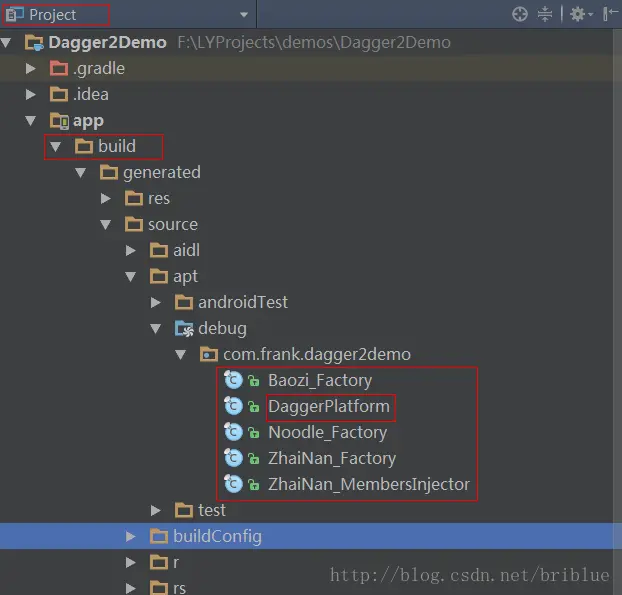Click the green lock icon beside DaggerPlatform
Image resolution: width=622 pixels, height=595 pixels.
tap(254, 407)
